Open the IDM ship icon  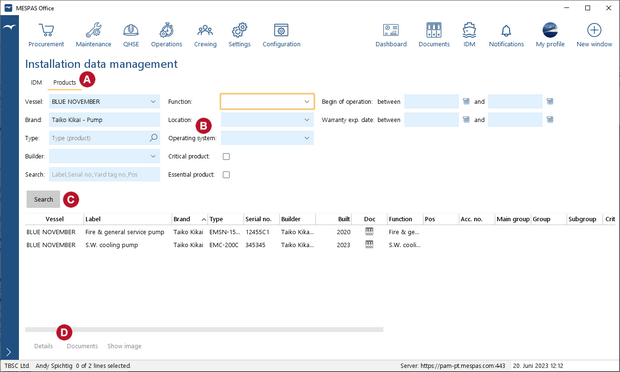469,35
